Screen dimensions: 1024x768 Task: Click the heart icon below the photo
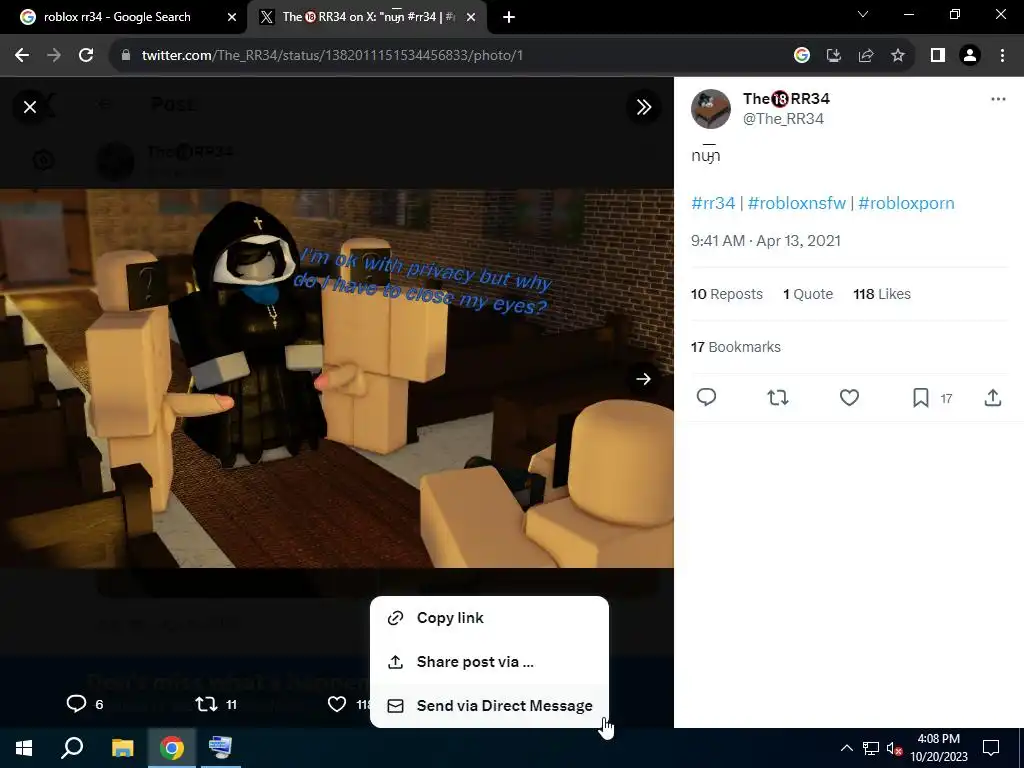point(337,704)
